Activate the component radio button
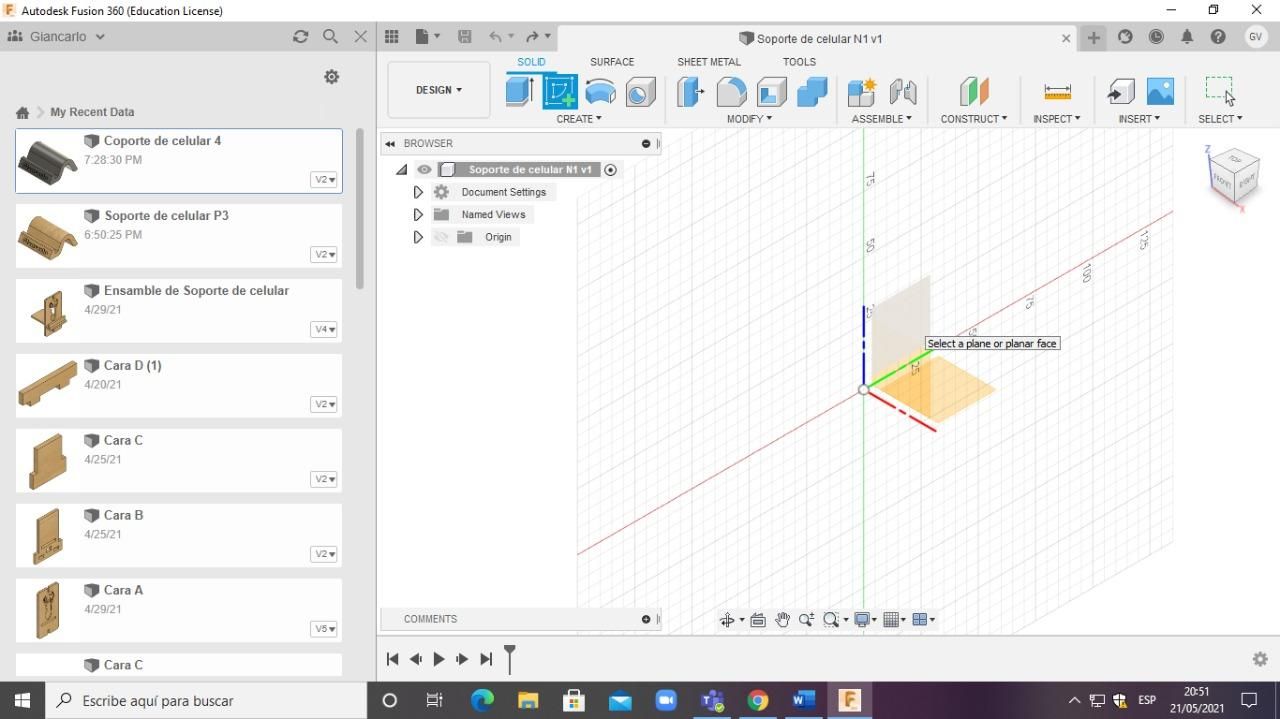 [x=610, y=170]
